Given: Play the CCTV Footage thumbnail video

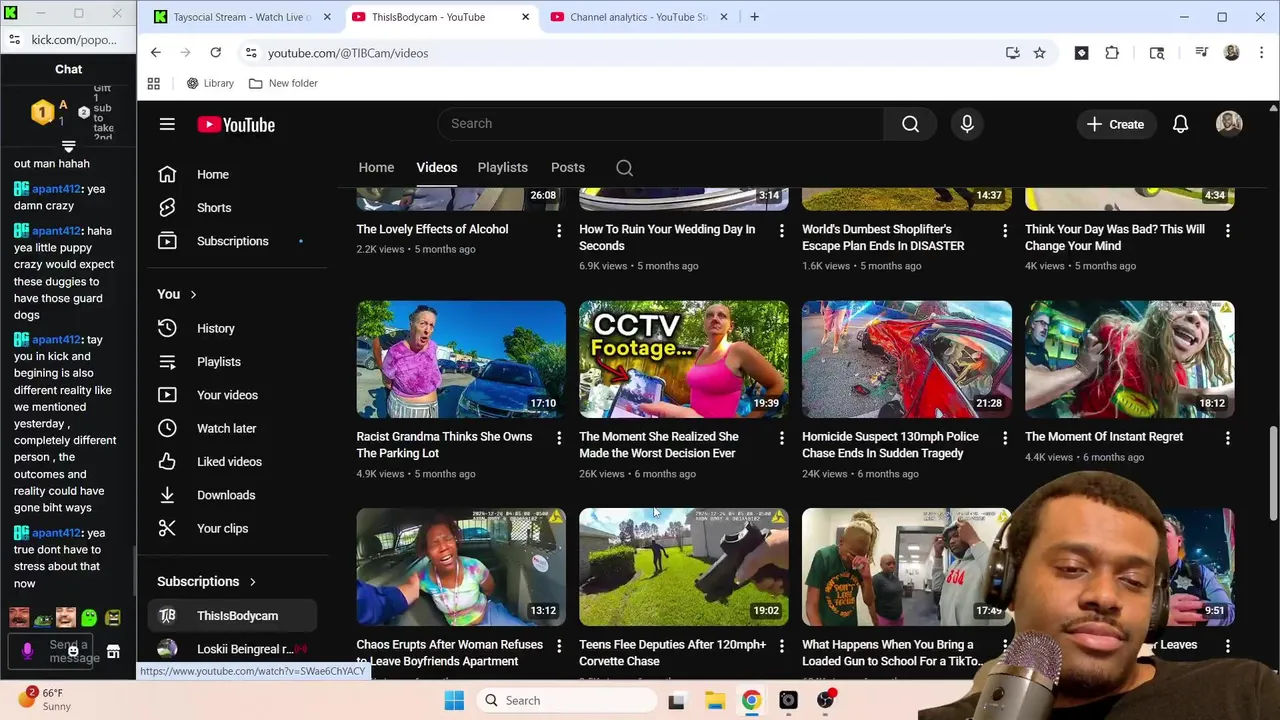Looking at the screenshot, I should click(684, 359).
